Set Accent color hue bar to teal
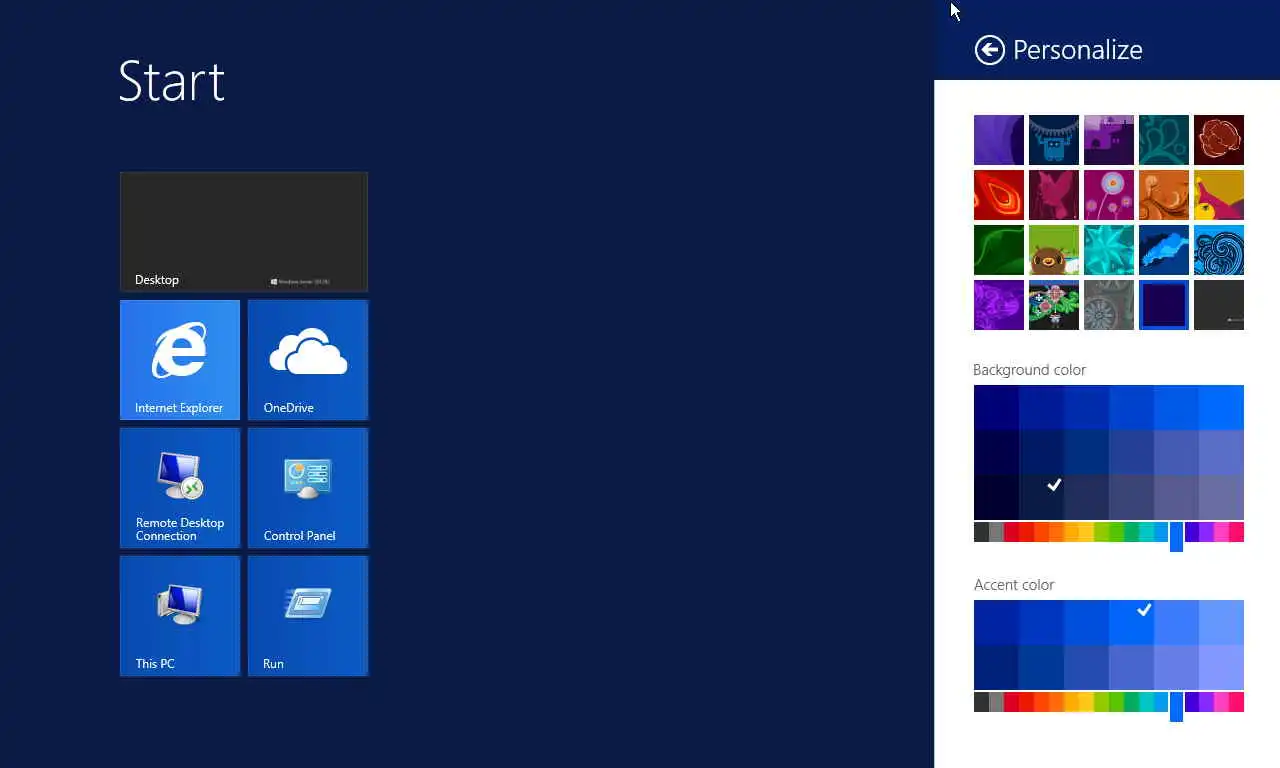The width and height of the screenshot is (1280, 768). [1146, 702]
